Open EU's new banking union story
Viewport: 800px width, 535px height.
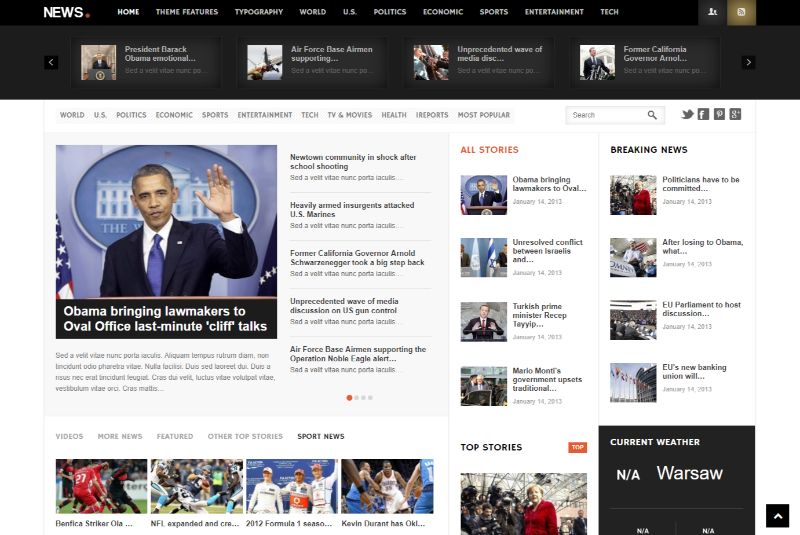click(x=694, y=371)
